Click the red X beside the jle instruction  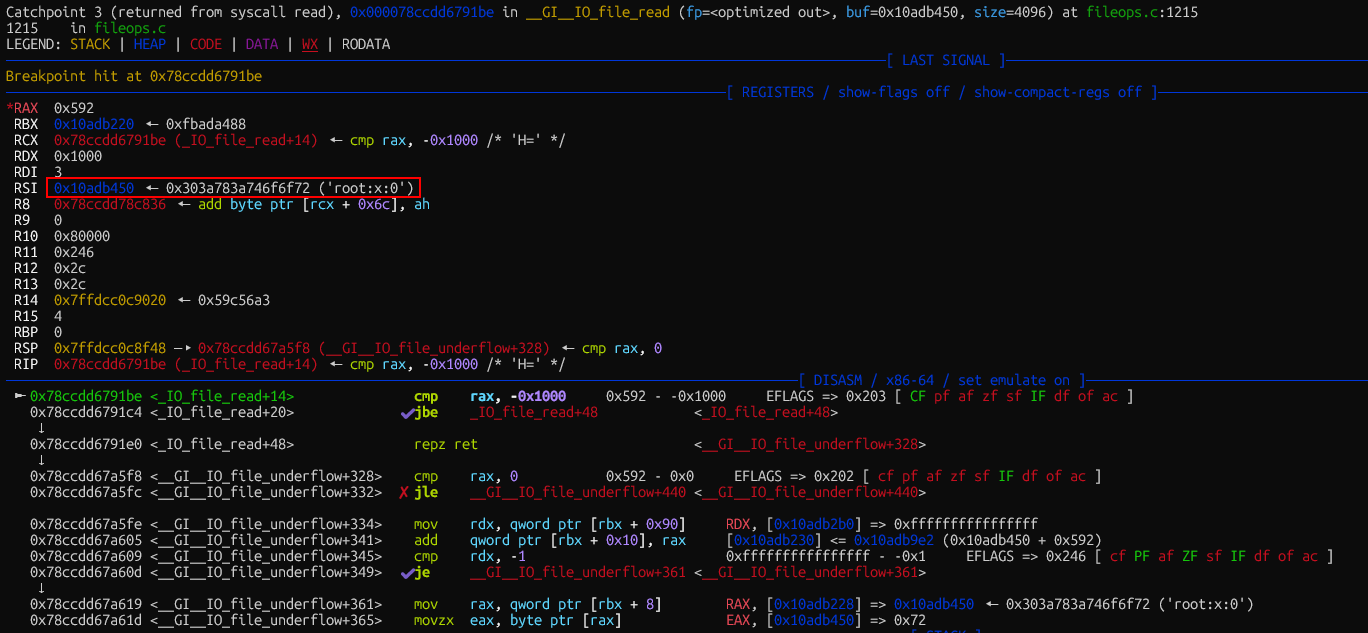404,492
